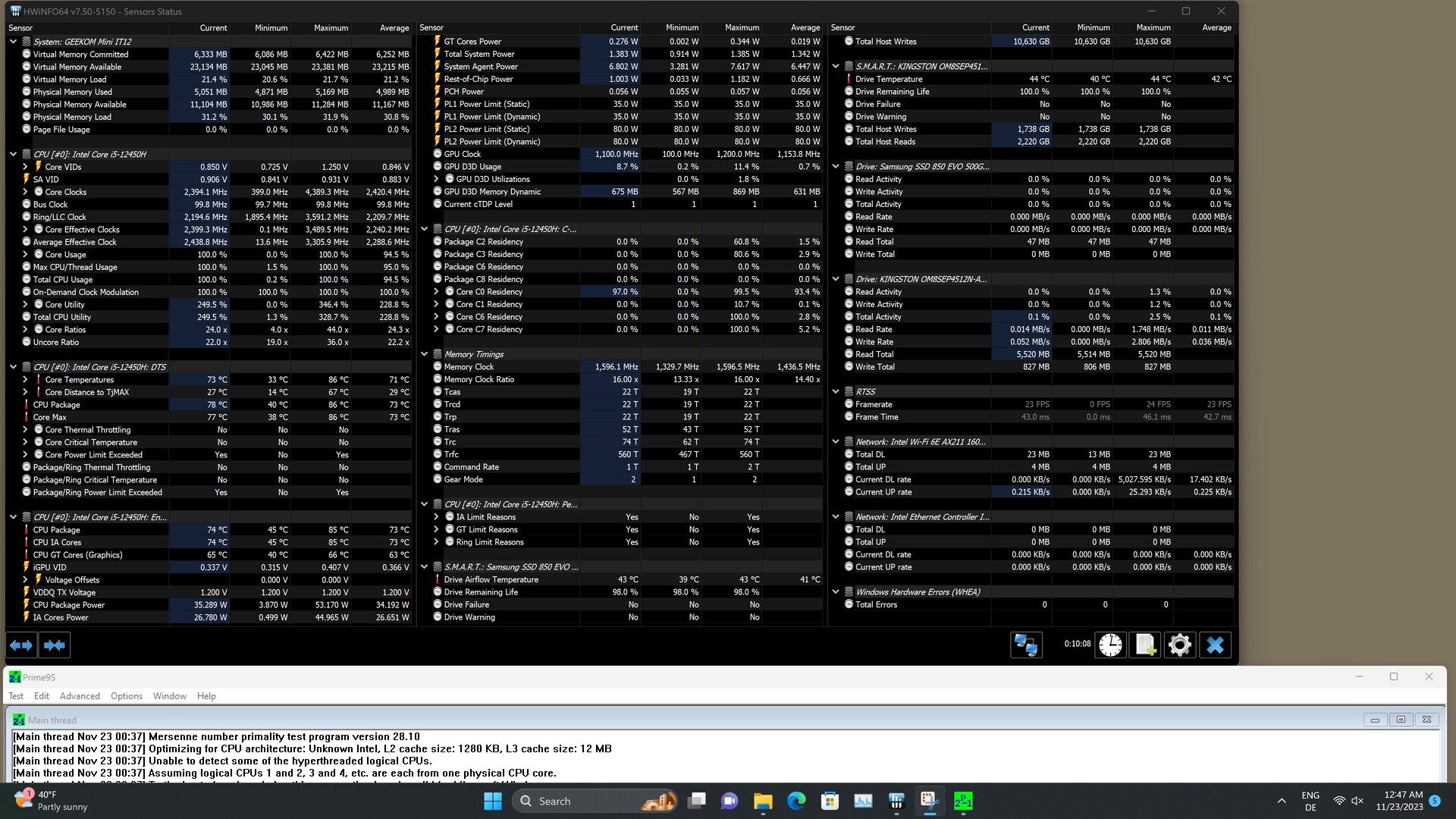Open the Prime95 Advanced menu

pos(80,696)
